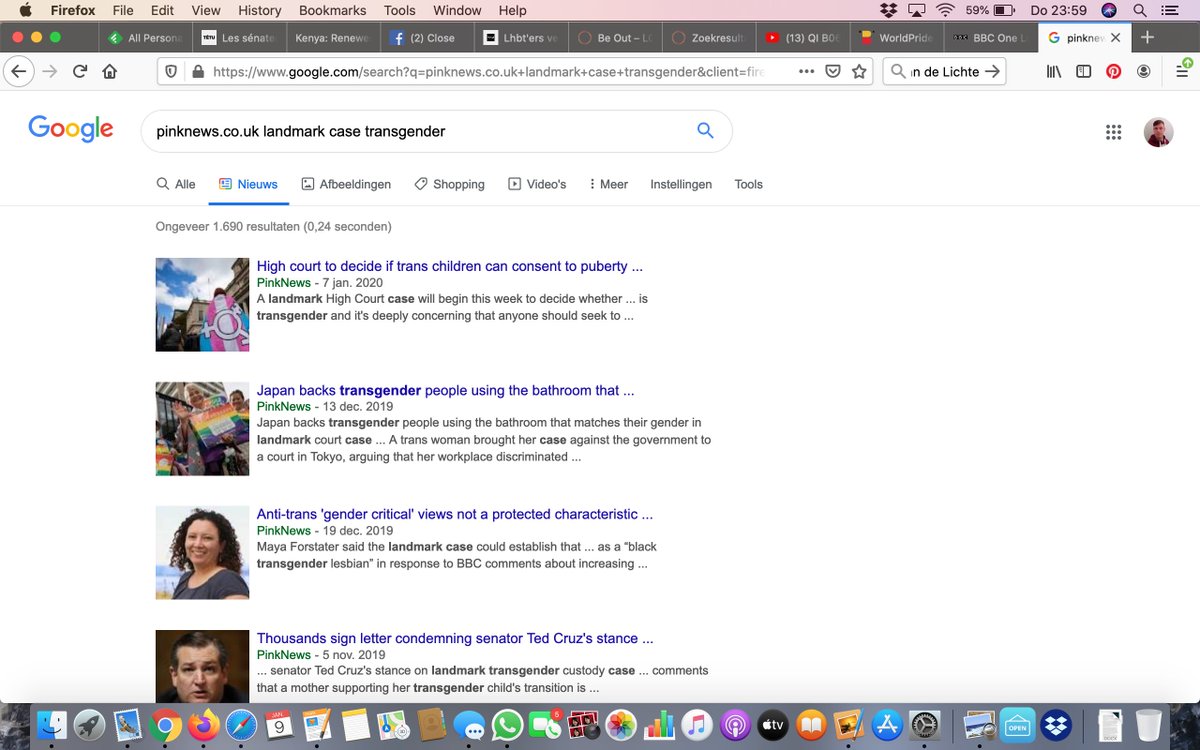Open the Ted Cruz photo thumbnail

202,666
